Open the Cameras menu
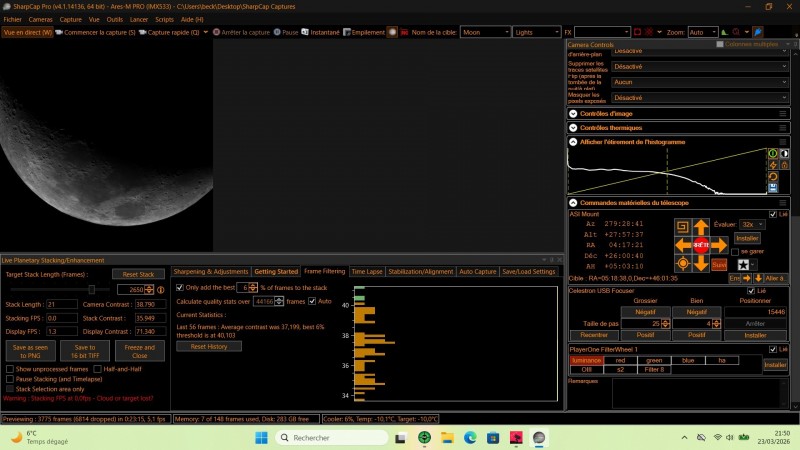800x450 pixels. tap(40, 19)
